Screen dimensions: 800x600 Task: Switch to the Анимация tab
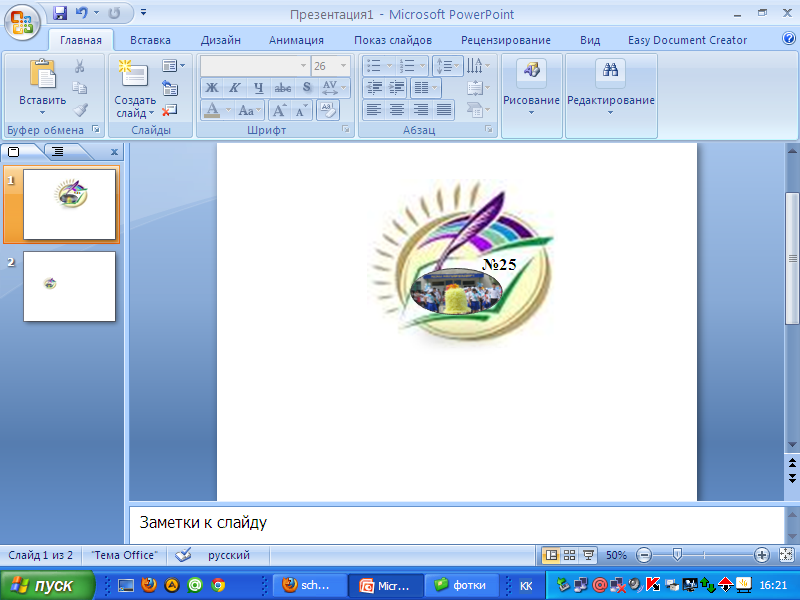(296, 40)
